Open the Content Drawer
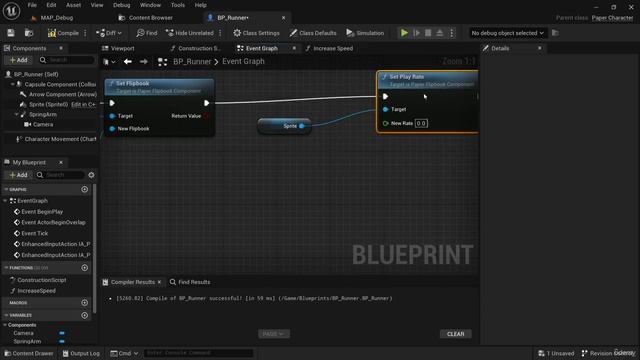The image size is (640, 360). pyautogui.click(x=29, y=353)
